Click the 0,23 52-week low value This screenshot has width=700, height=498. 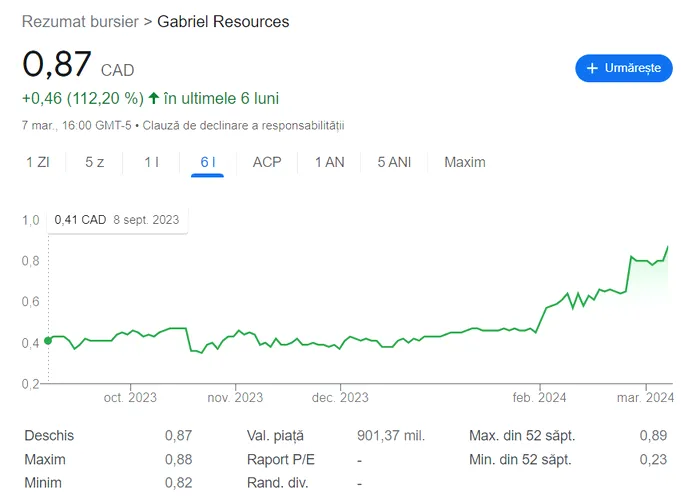click(653, 459)
